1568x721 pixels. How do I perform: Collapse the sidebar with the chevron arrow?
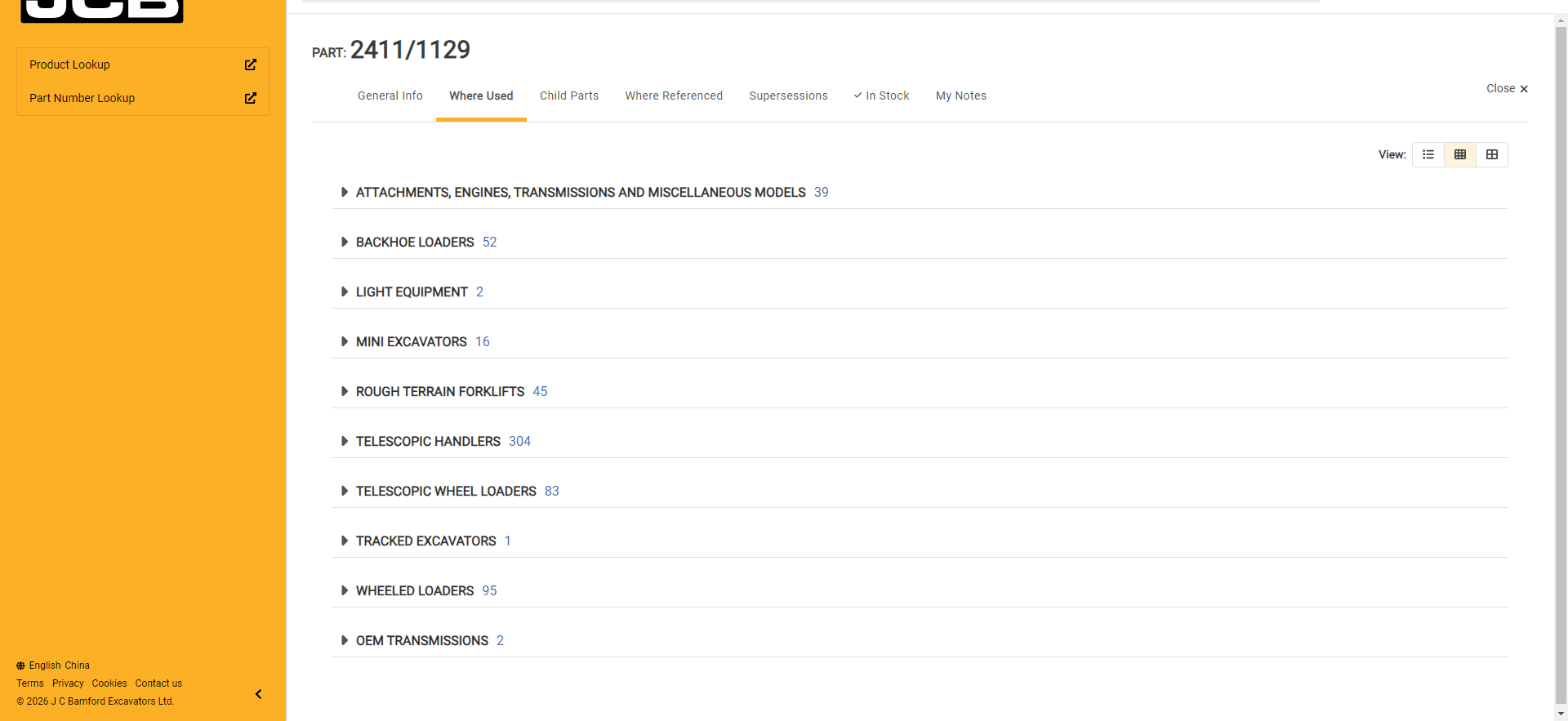(x=258, y=694)
